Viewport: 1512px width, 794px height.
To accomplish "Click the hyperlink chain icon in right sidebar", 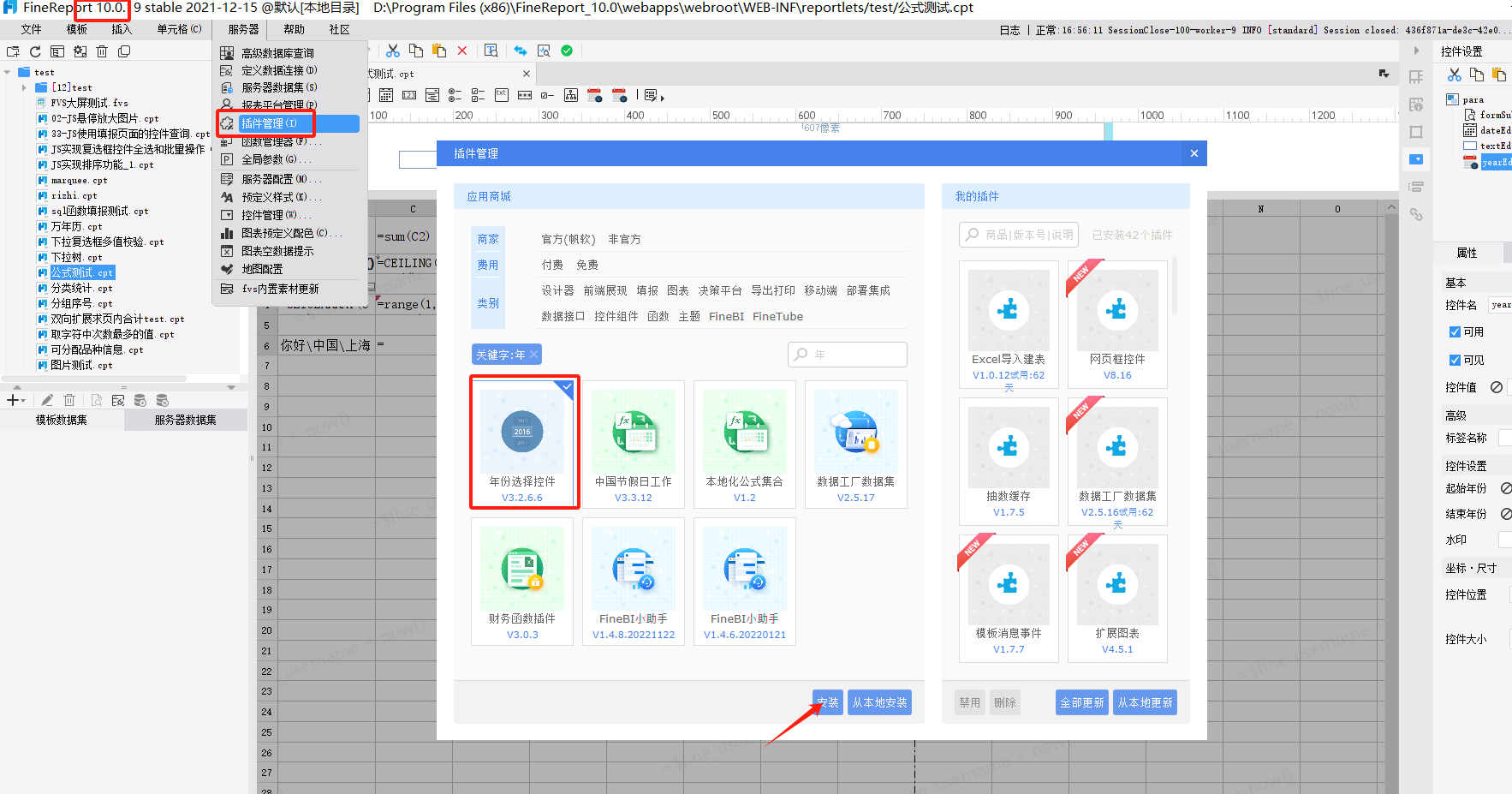I will [1416, 214].
